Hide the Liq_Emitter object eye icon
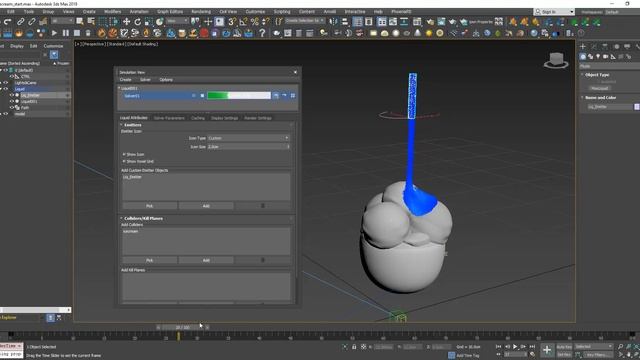Screen dimensions: 640x360 (12, 95)
